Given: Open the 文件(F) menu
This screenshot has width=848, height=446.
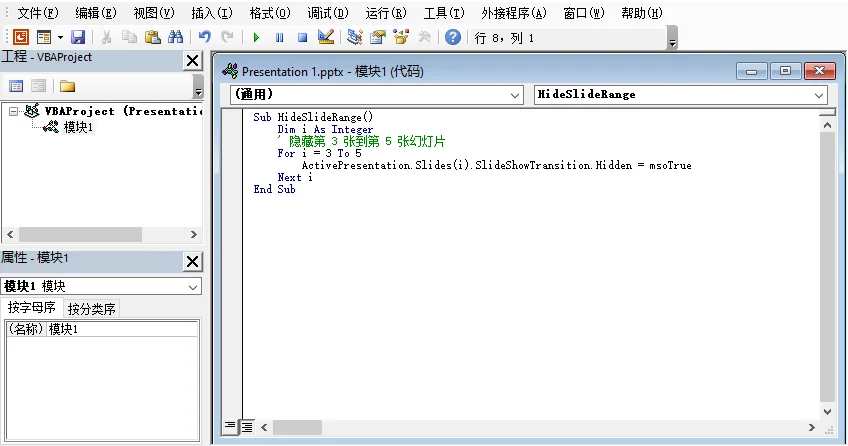Looking at the screenshot, I should pos(38,13).
